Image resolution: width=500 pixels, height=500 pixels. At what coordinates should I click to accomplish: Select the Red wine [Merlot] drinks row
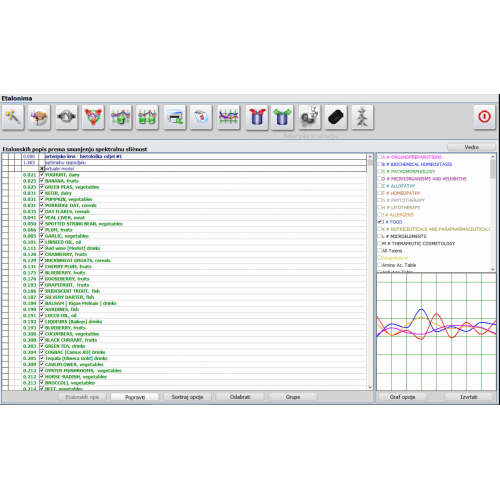click(184, 248)
